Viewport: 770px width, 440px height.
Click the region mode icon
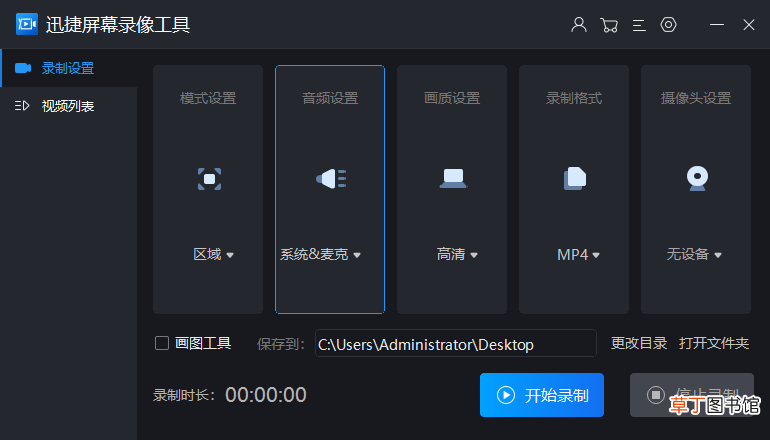[209, 179]
